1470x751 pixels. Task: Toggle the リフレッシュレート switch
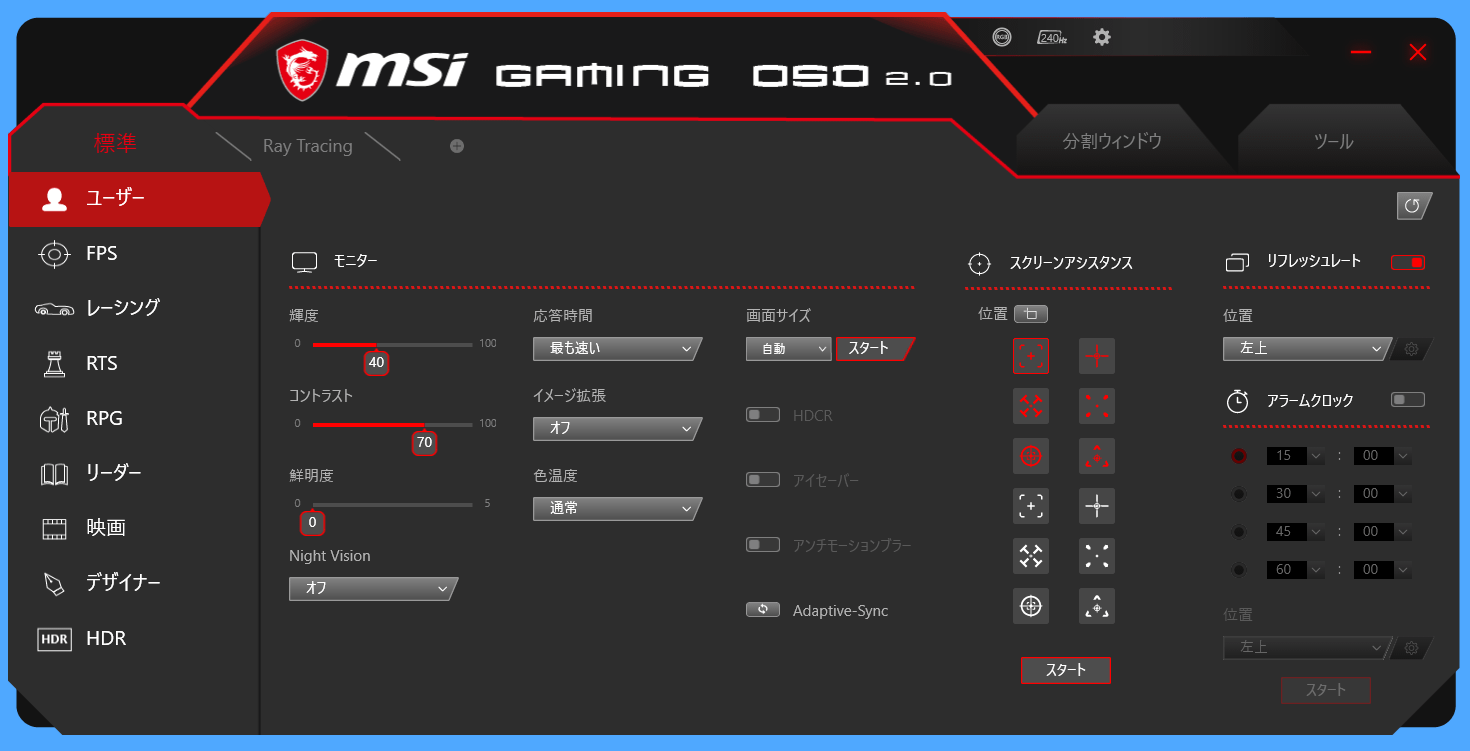[x=1408, y=262]
